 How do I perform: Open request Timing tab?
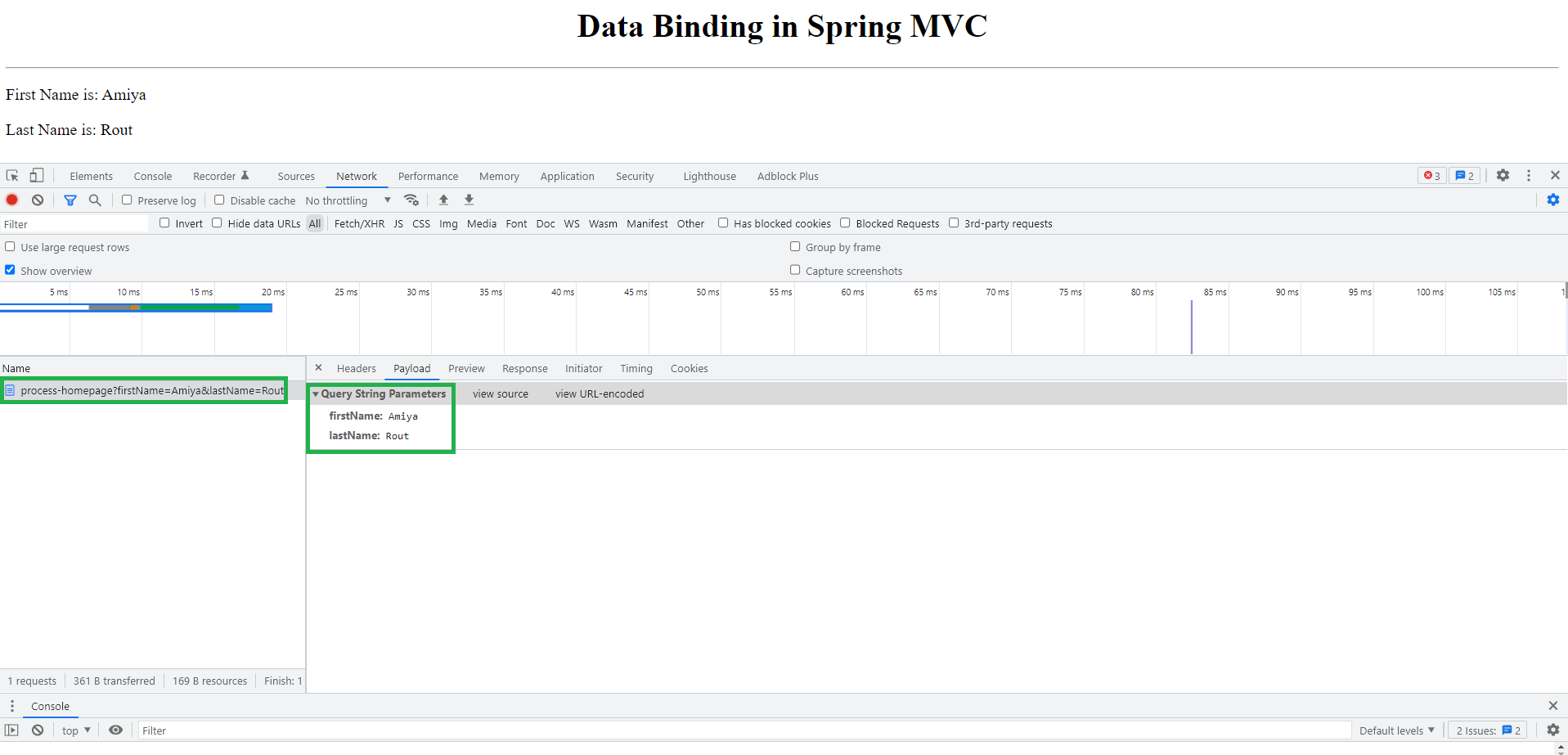[x=636, y=369]
